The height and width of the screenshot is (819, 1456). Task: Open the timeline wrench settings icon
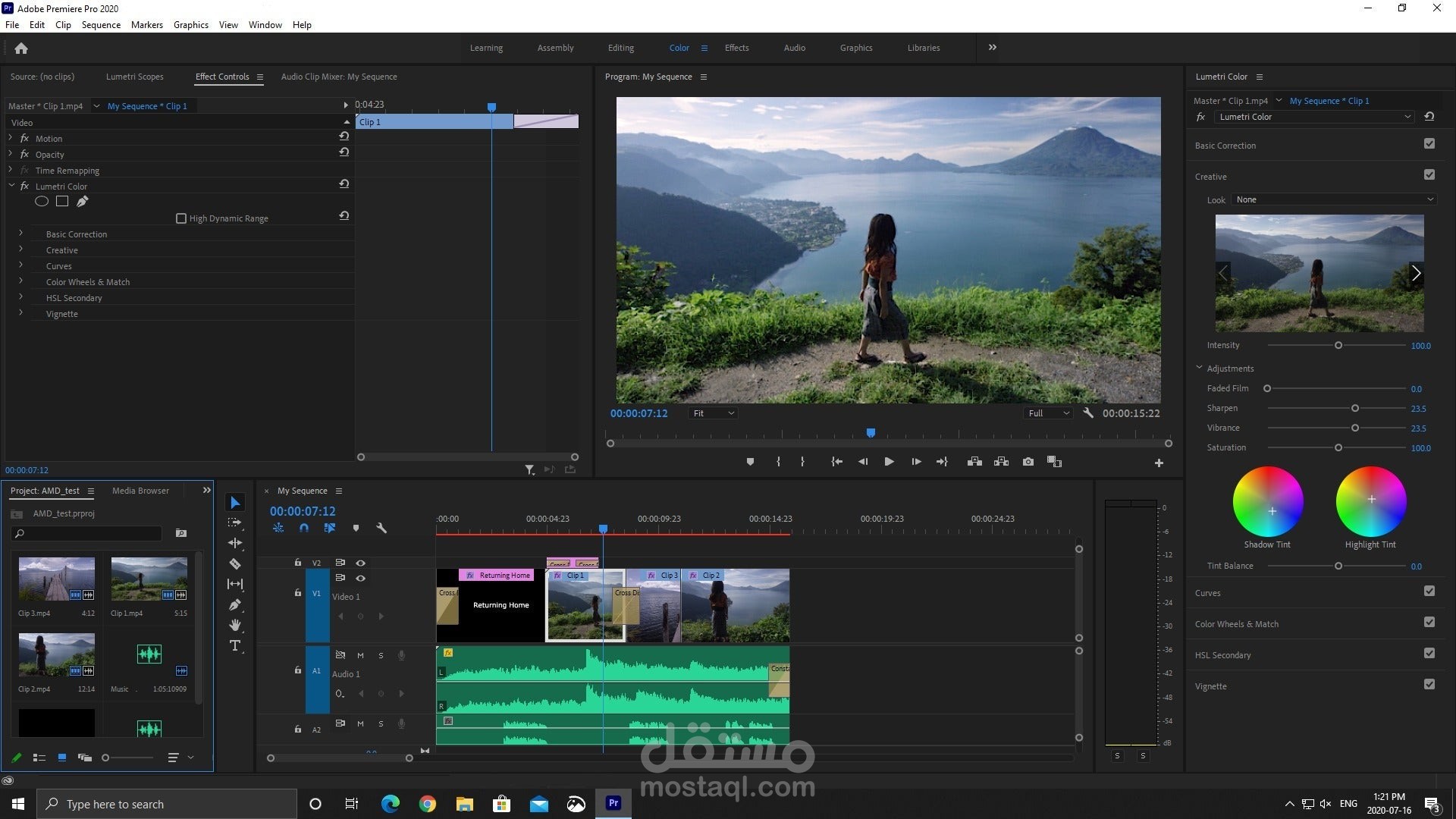381,528
